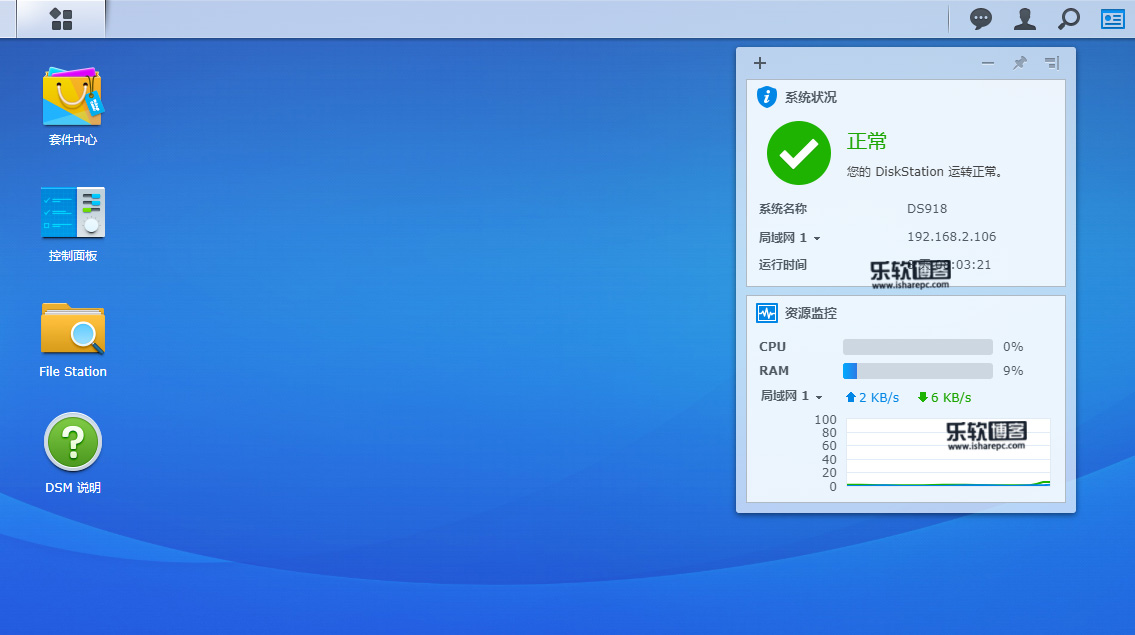Click the widget panel layout icon
The height and width of the screenshot is (635, 1135).
coord(1052,63)
